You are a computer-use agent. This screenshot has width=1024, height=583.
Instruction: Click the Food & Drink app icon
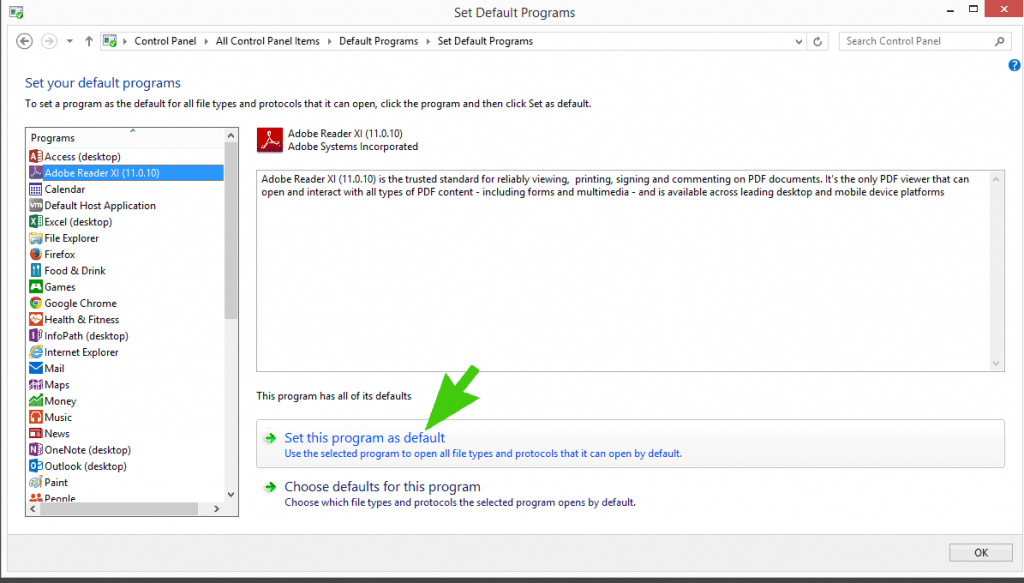pos(36,271)
